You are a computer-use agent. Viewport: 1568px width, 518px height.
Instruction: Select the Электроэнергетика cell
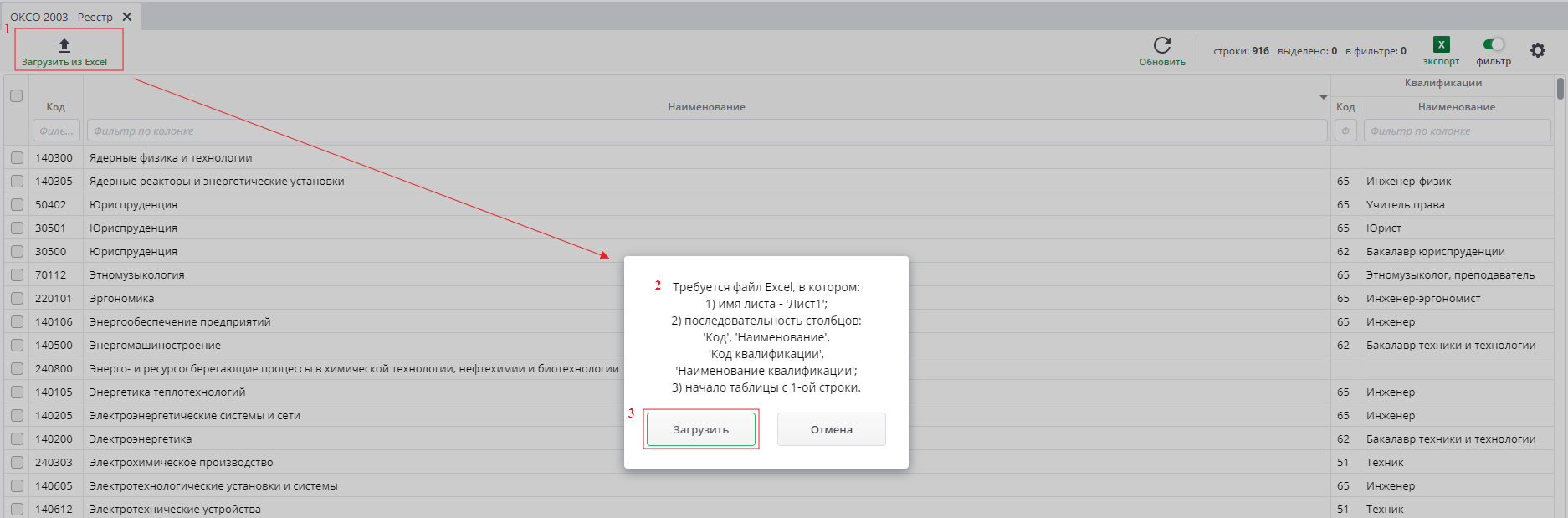point(706,439)
